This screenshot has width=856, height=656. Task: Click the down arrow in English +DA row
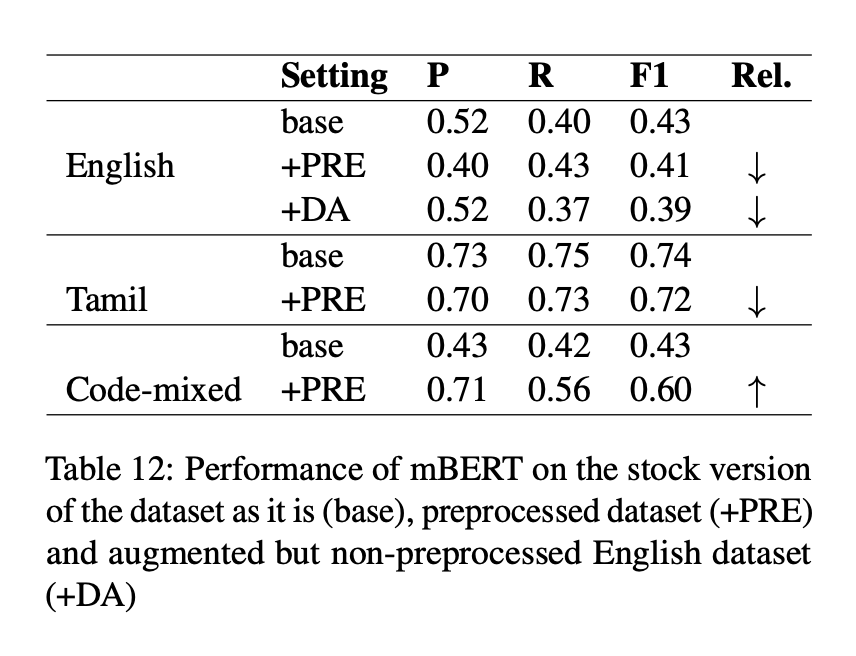[x=756, y=212]
